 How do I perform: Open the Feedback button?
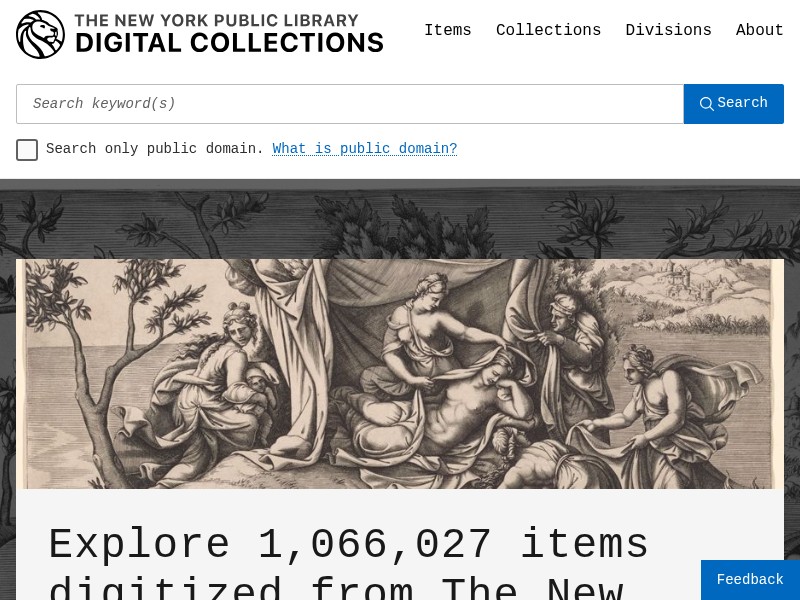pyautogui.click(x=751, y=580)
